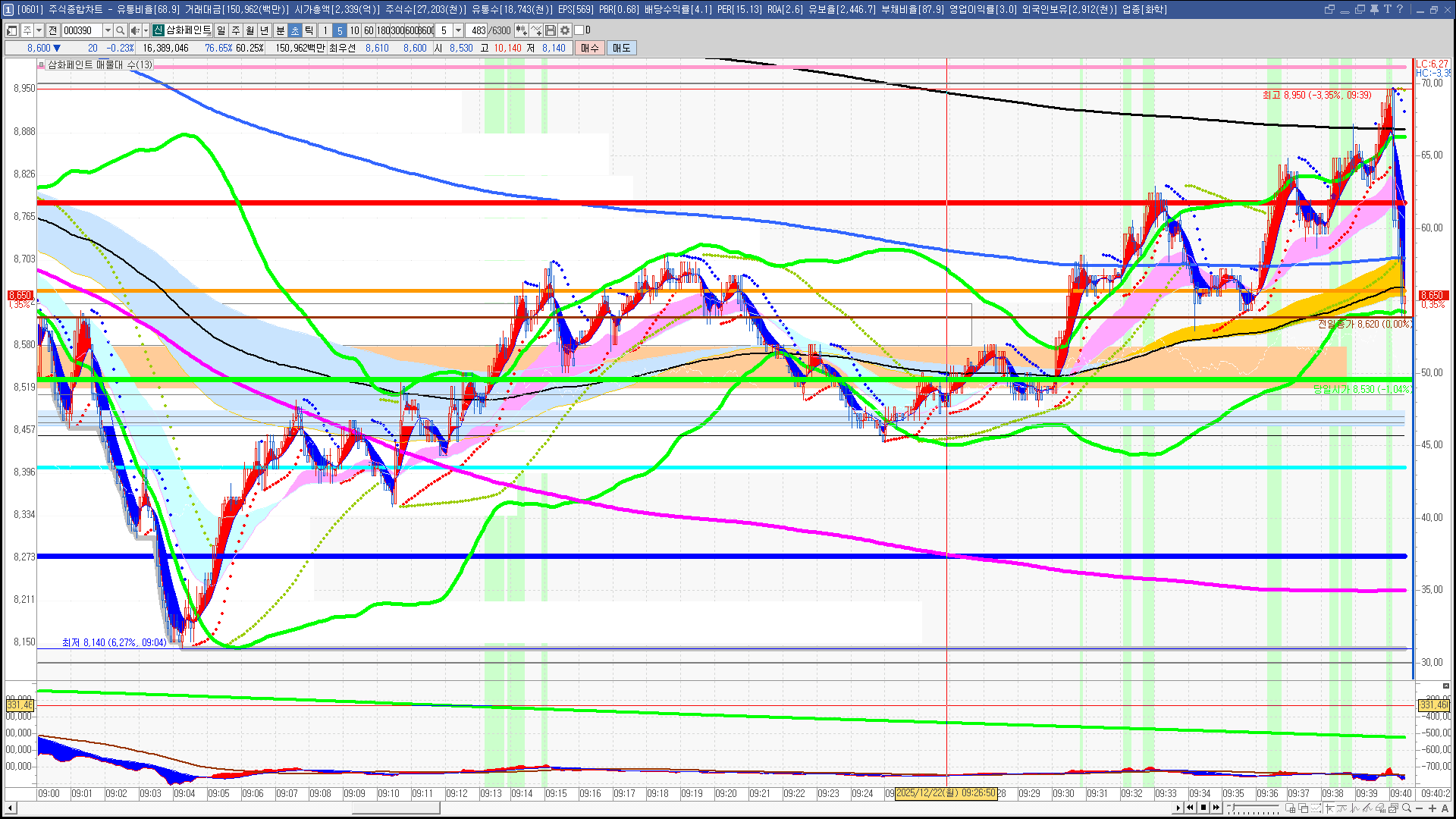1456x819 pixels.
Task: Click the zoom magnifier icon at bottom right
Action: coord(1407,808)
